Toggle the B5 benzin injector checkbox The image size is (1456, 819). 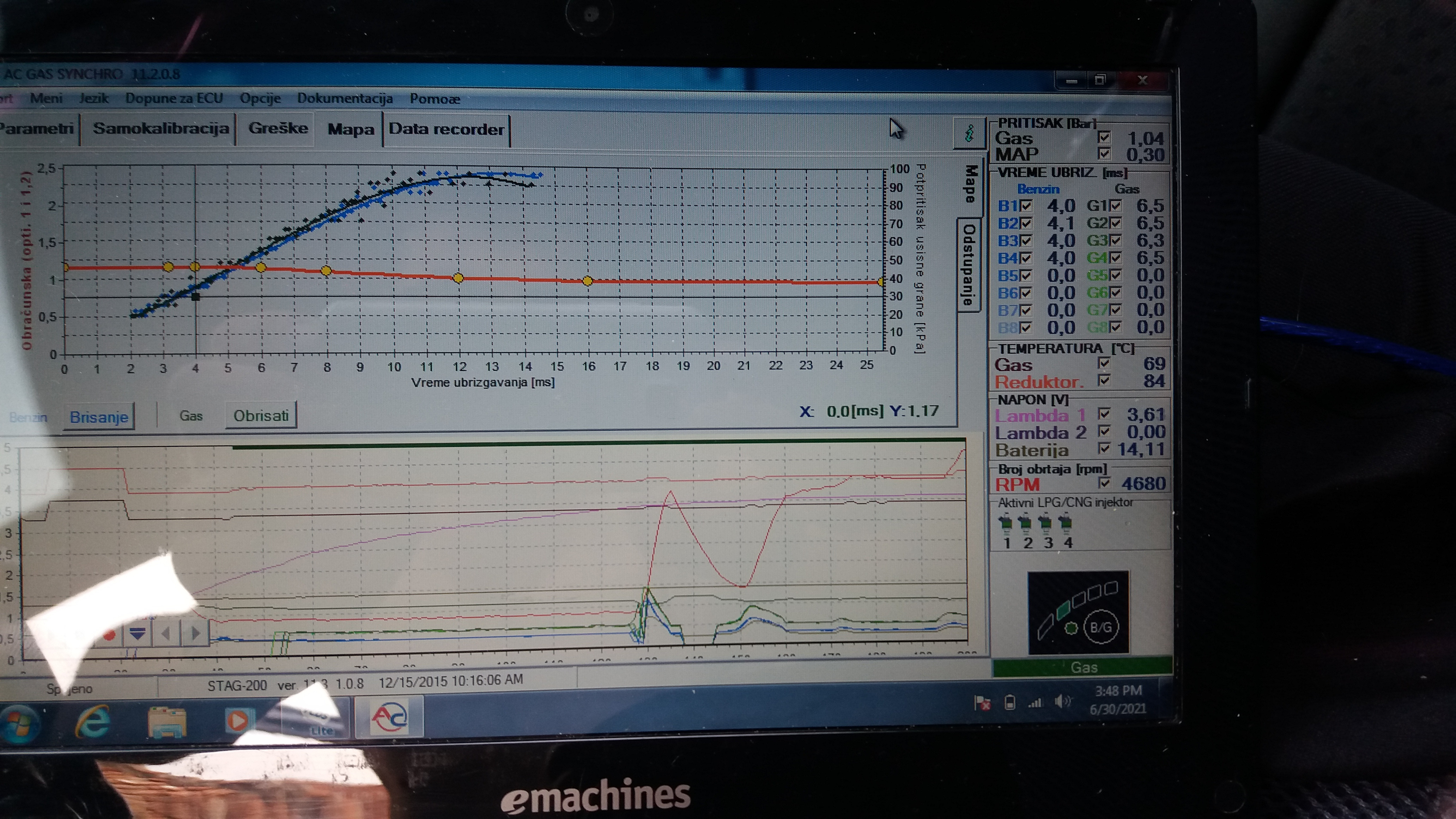1026,275
